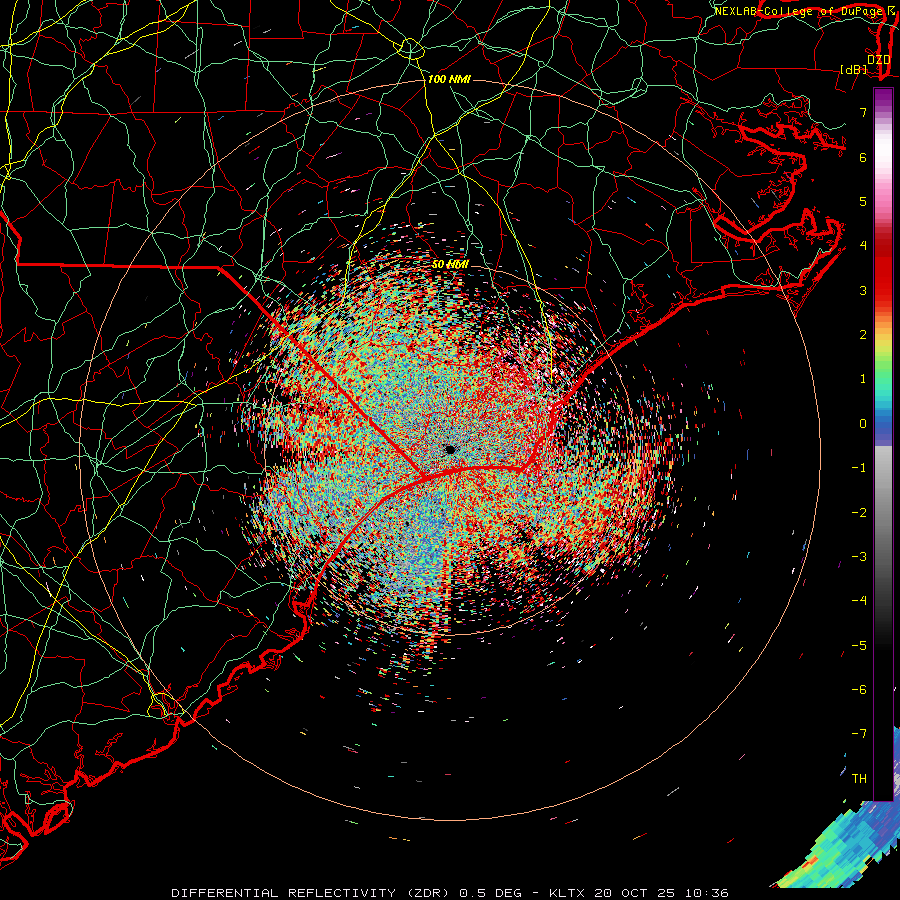This screenshot has height=900, width=900.
Task: Click the black radar site dot at the center
Action: coord(450,449)
